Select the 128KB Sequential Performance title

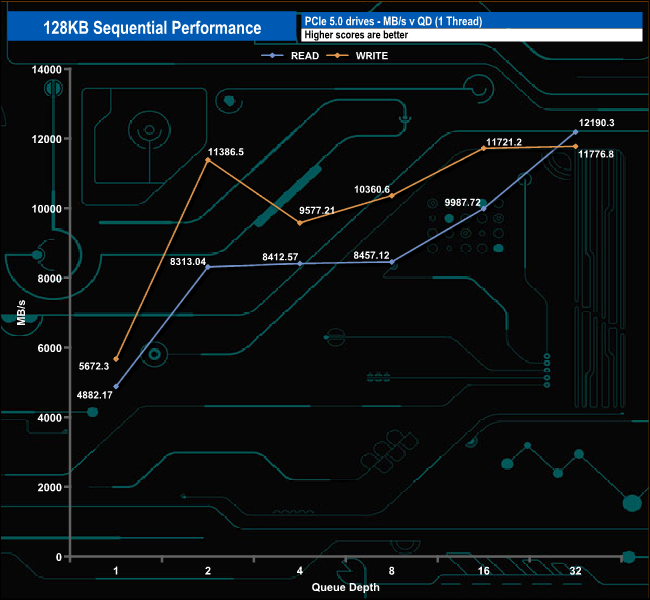tap(152, 28)
